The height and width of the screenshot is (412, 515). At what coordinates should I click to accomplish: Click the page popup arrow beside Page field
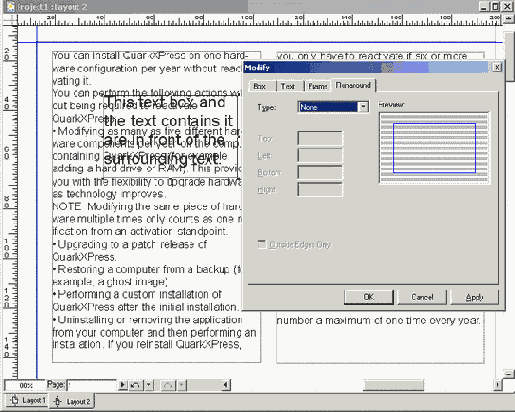[x=123, y=385]
